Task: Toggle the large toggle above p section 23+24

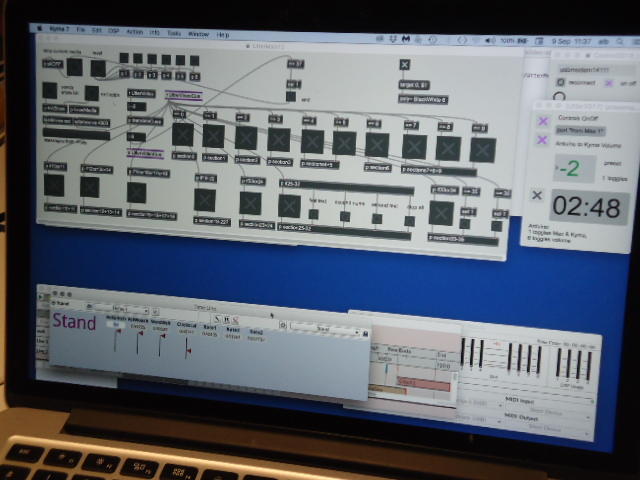Action: click(x=250, y=203)
